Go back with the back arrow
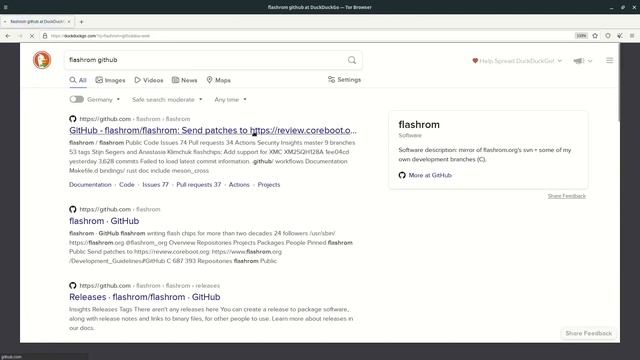The height and width of the screenshot is (360, 640). point(8,36)
